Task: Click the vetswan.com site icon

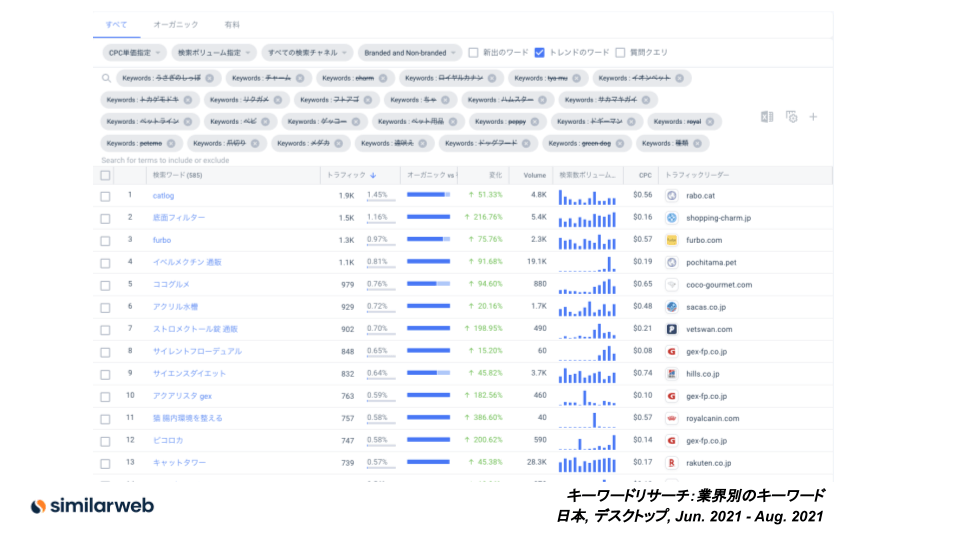Action: (x=672, y=329)
